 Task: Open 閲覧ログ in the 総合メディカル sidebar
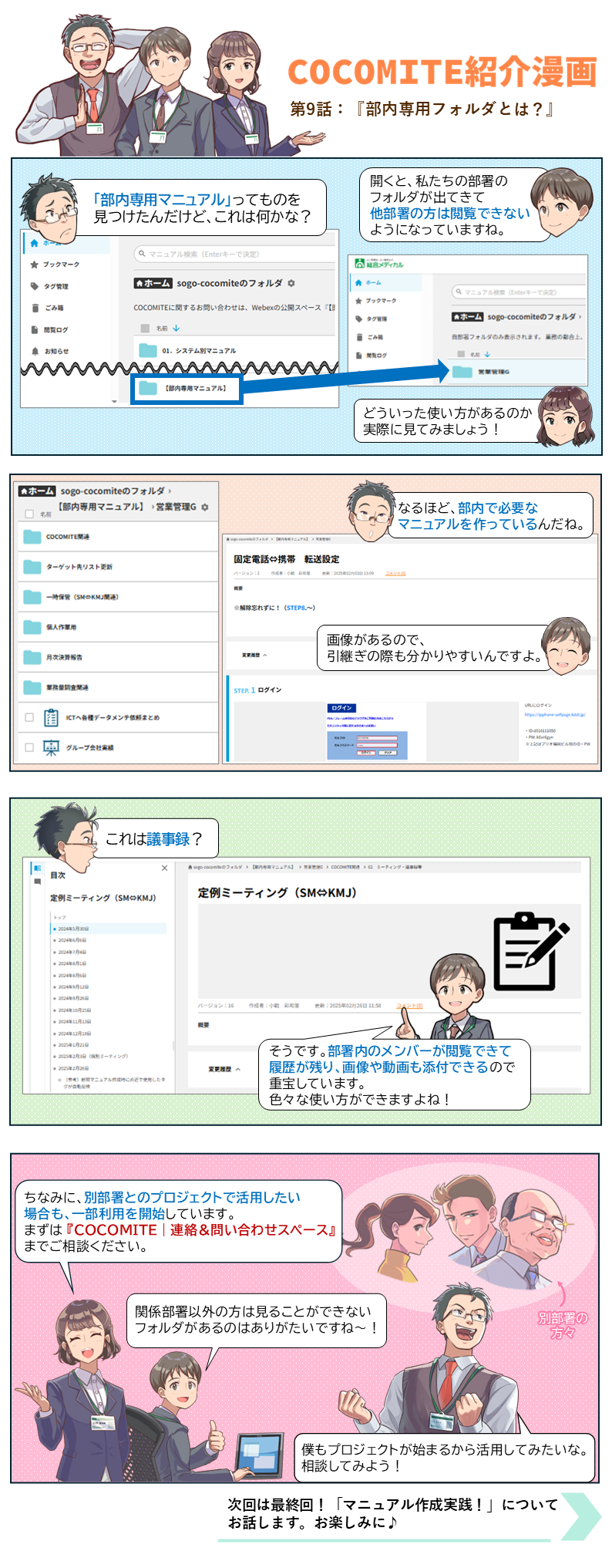(371, 356)
